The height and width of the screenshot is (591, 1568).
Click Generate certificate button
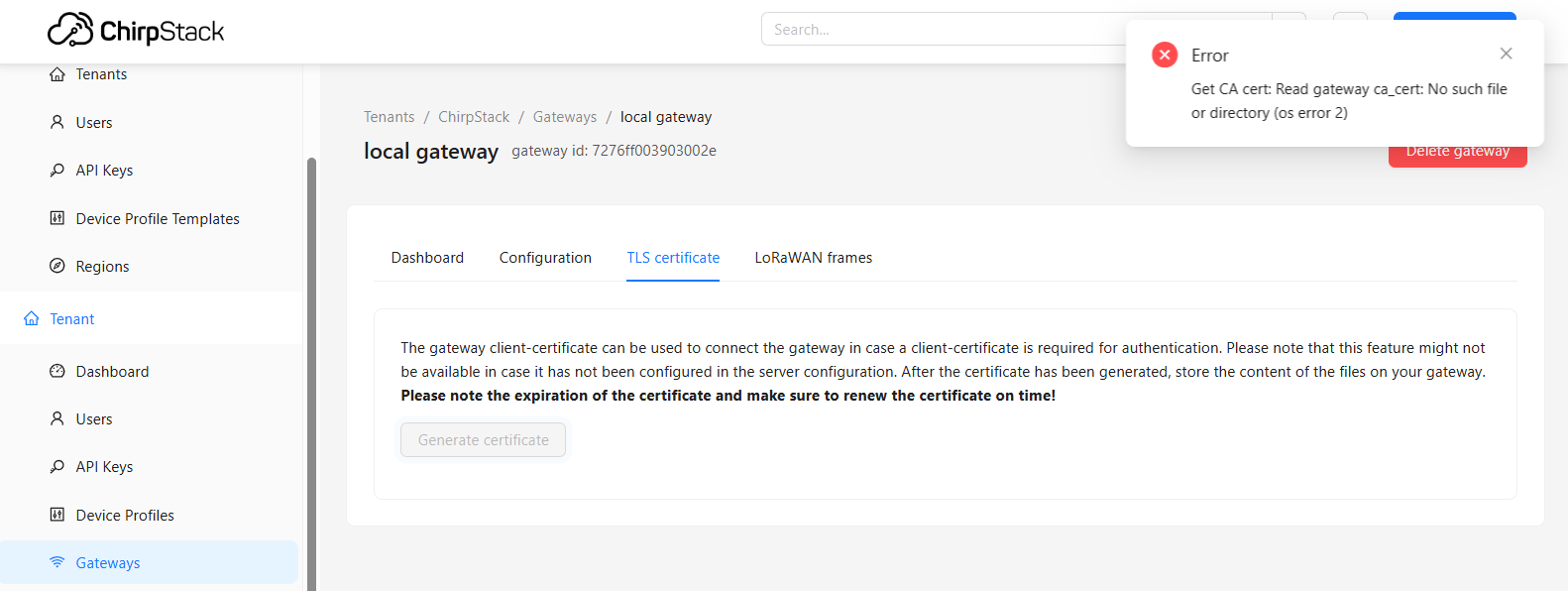484,440
